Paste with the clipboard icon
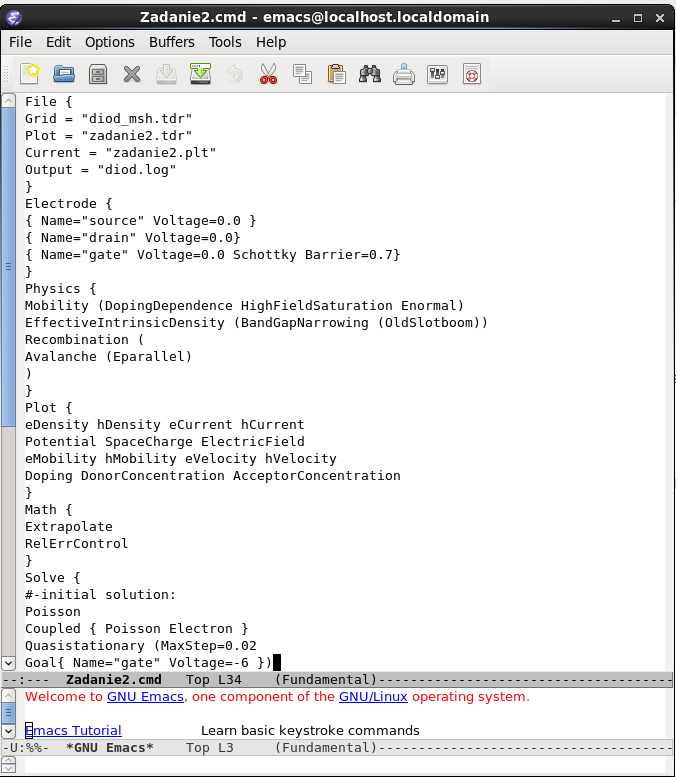This screenshot has height=777, width=676. click(x=337, y=74)
